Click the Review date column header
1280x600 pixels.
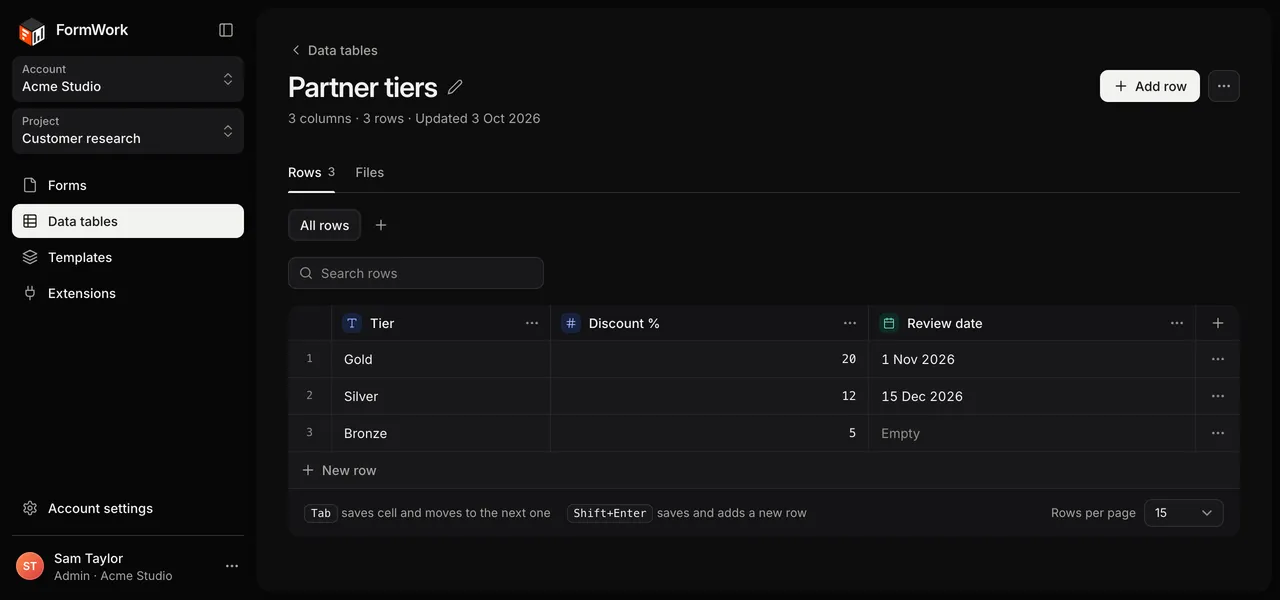tap(1032, 323)
